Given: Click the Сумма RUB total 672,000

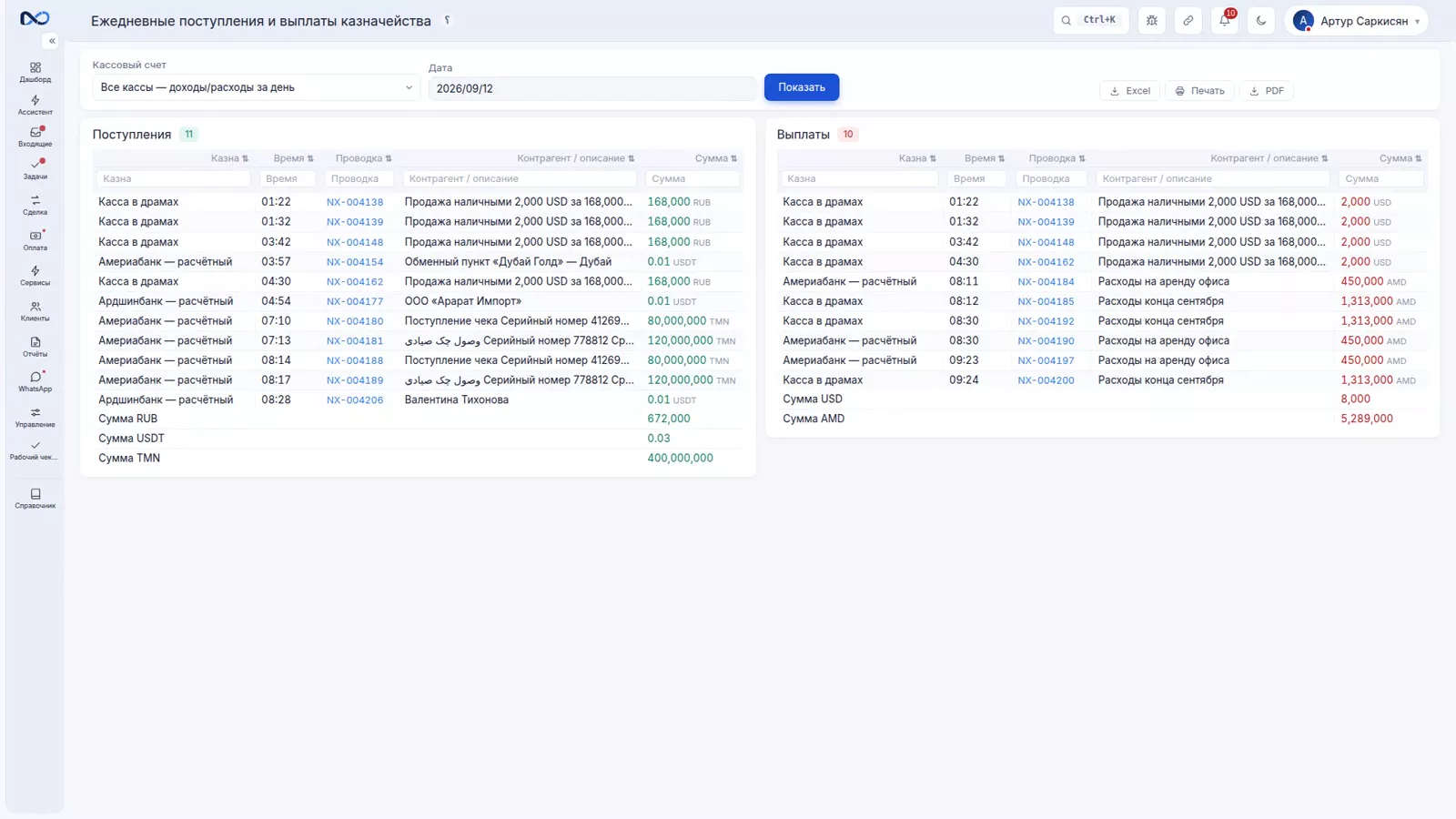Looking at the screenshot, I should click(669, 419).
